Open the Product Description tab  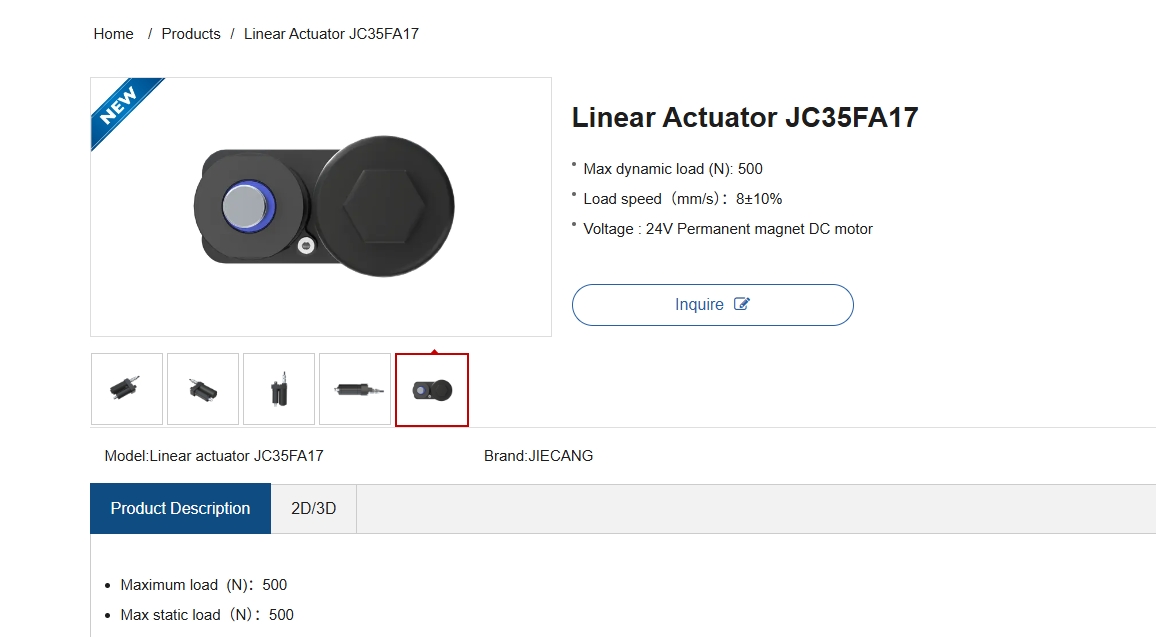coord(181,509)
